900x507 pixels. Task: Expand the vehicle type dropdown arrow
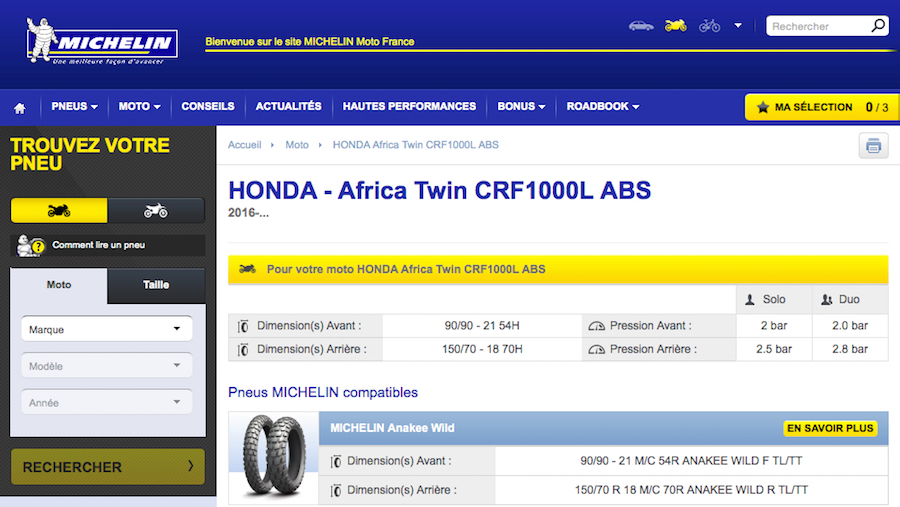pyautogui.click(x=738, y=26)
